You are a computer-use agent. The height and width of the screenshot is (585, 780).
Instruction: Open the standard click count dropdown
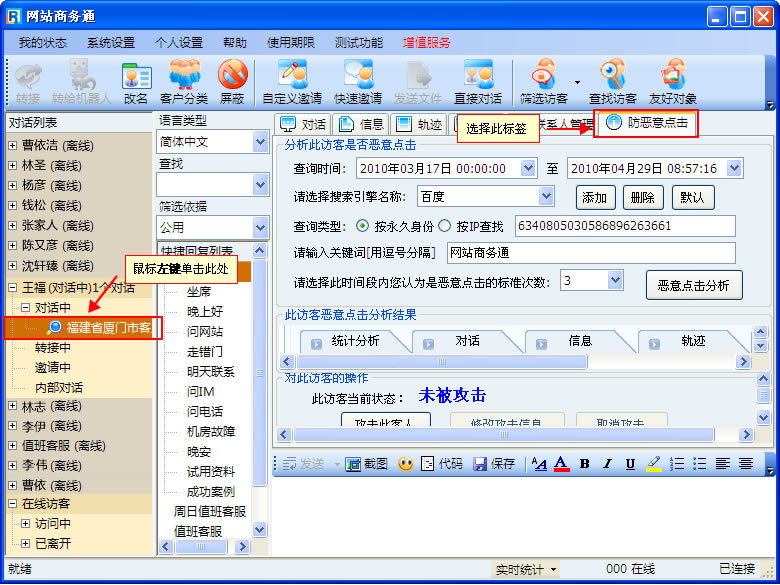point(615,281)
